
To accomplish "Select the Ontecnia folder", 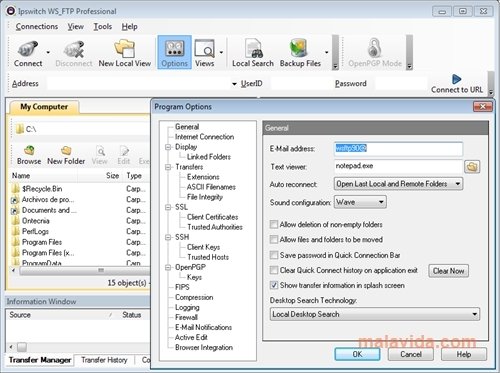I will point(35,221).
